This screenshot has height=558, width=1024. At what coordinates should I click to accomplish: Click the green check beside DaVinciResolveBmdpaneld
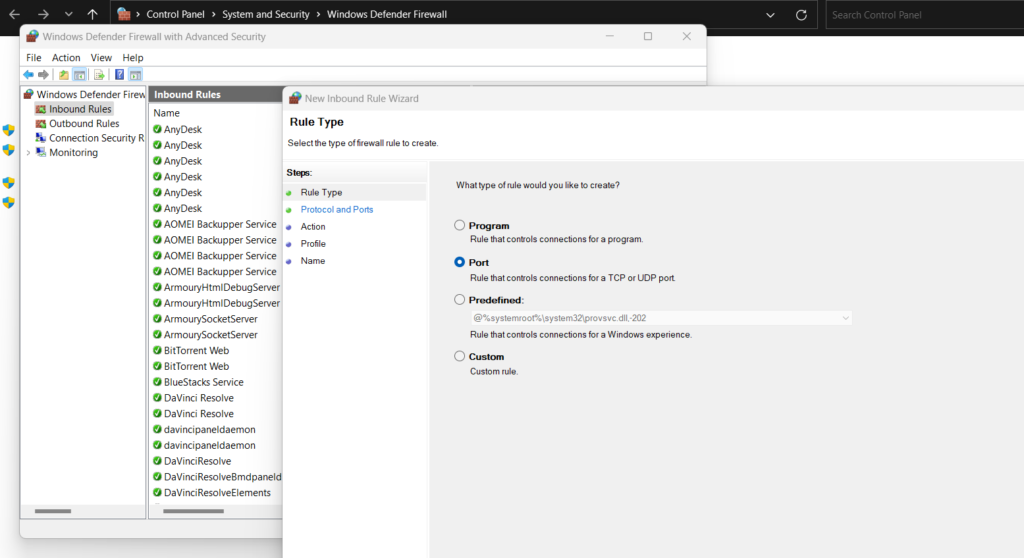[x=157, y=476]
